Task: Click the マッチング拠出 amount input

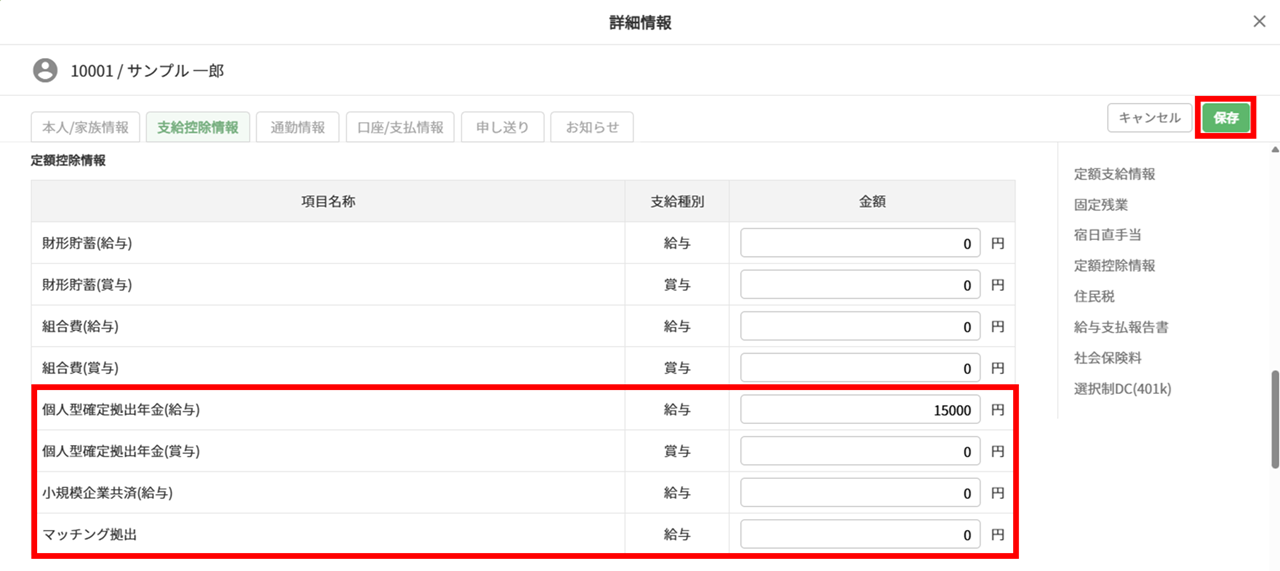Action: click(861, 535)
